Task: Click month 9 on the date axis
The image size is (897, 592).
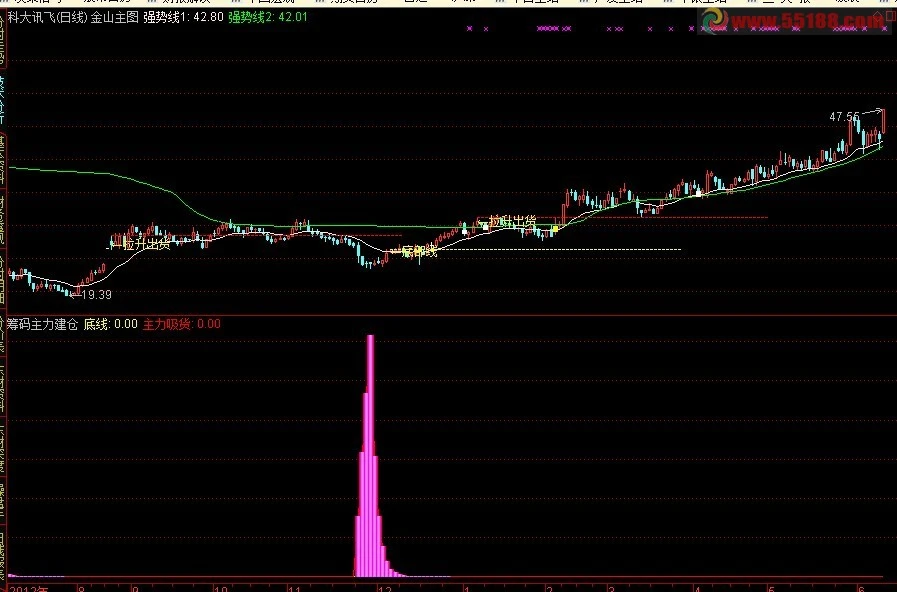Action: click(136, 587)
